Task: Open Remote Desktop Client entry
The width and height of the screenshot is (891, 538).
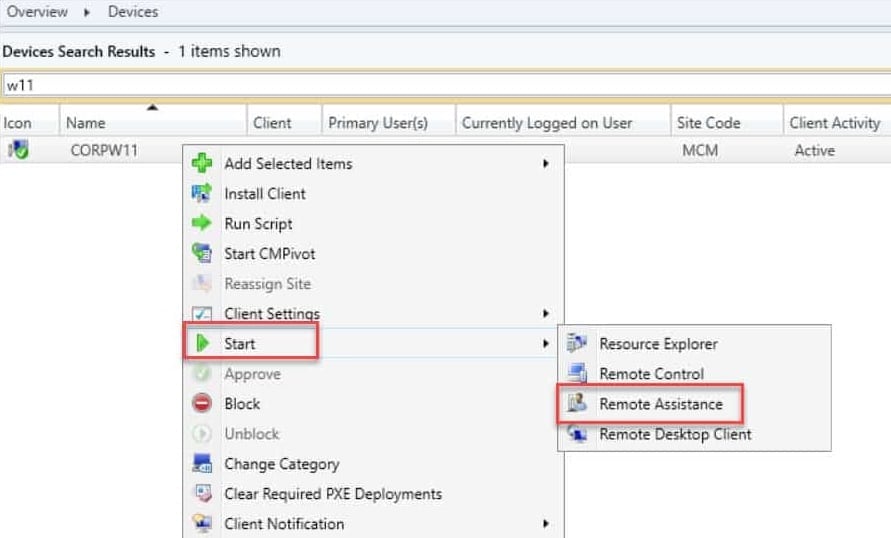Action: 694,435
